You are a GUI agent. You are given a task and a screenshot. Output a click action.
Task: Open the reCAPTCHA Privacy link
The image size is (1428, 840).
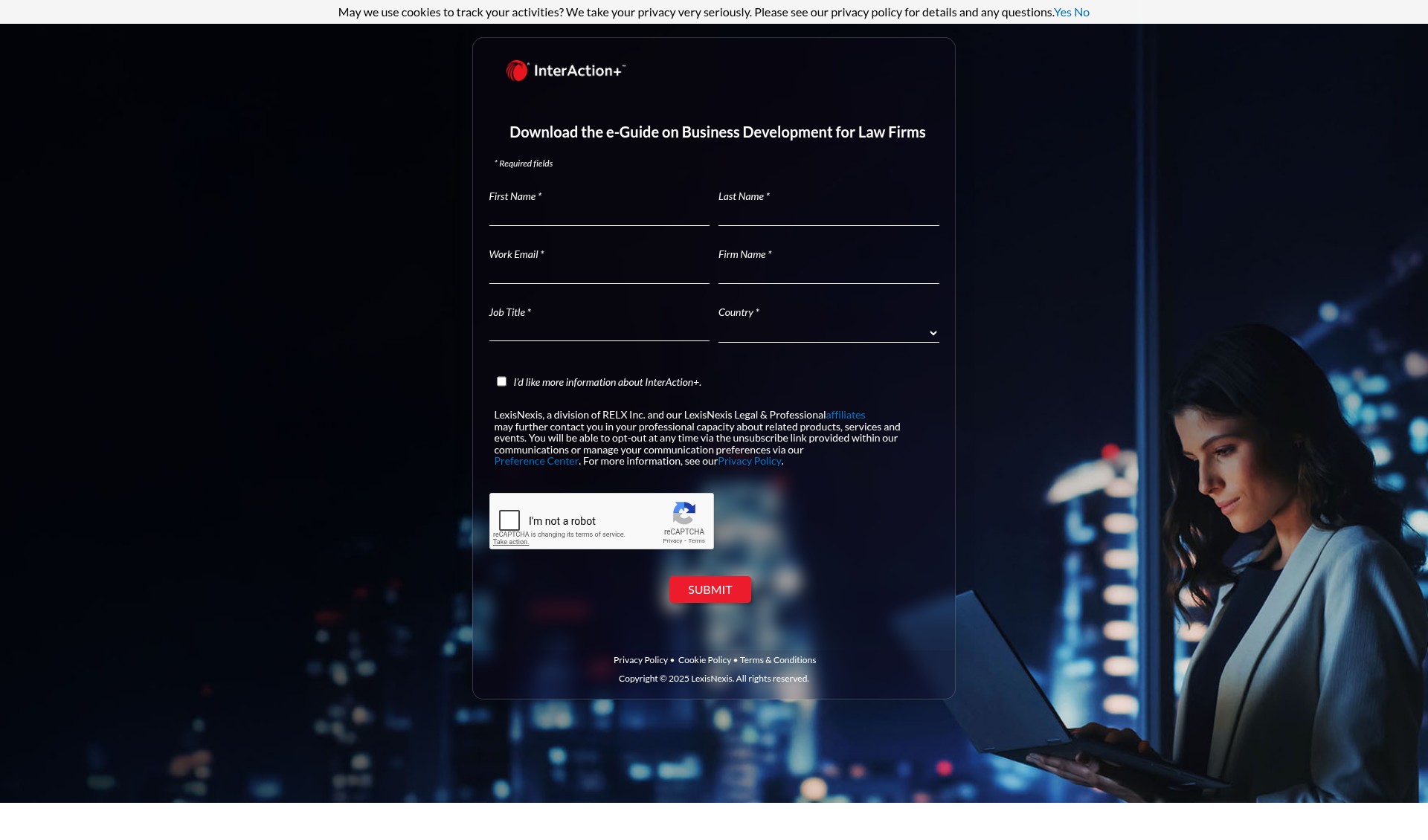pyautogui.click(x=672, y=541)
